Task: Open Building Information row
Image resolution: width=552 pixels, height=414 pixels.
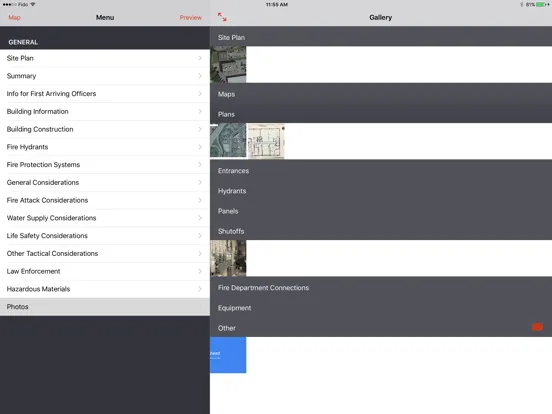Action: point(105,112)
